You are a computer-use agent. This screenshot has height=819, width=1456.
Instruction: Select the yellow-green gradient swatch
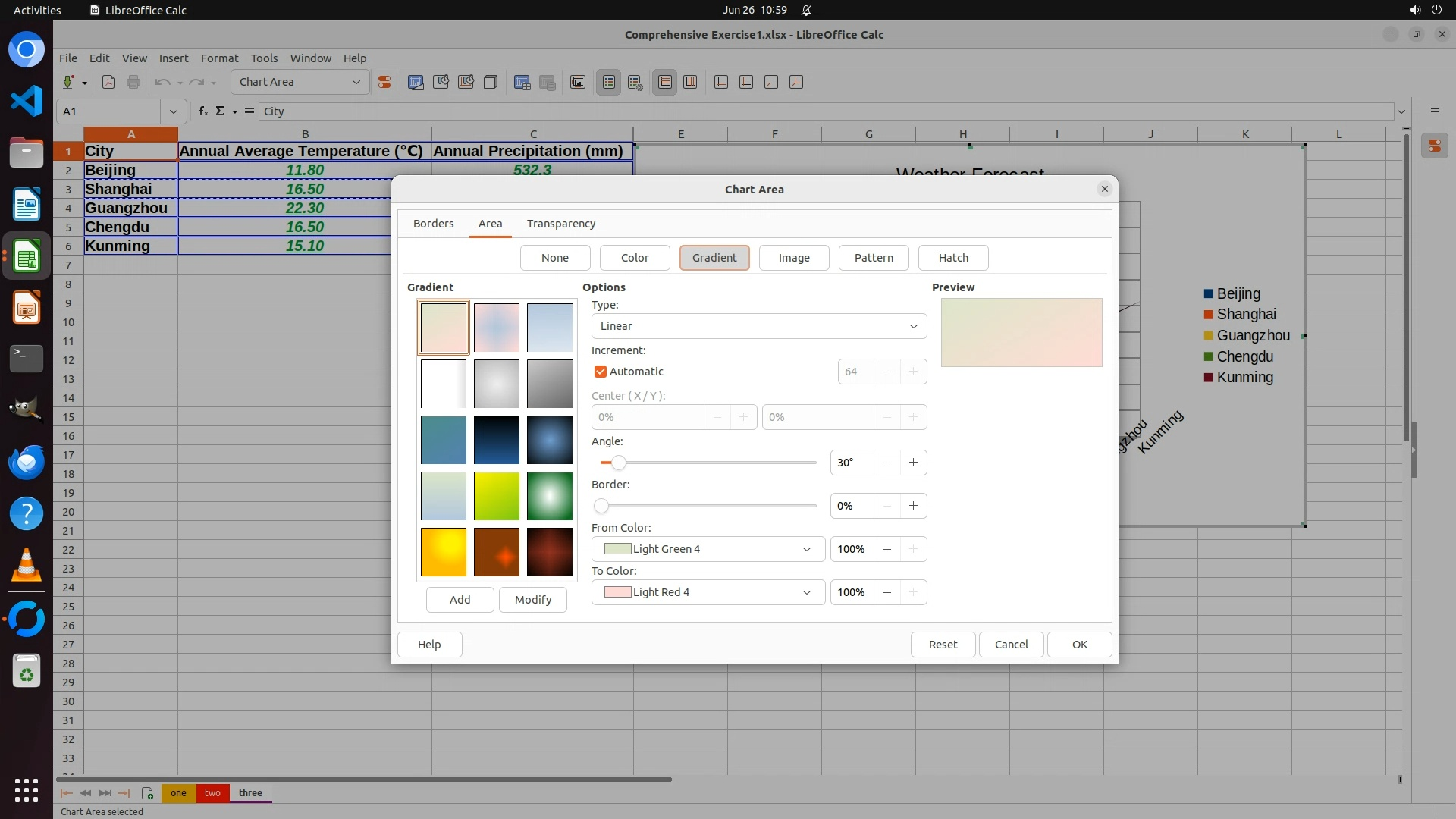click(497, 496)
